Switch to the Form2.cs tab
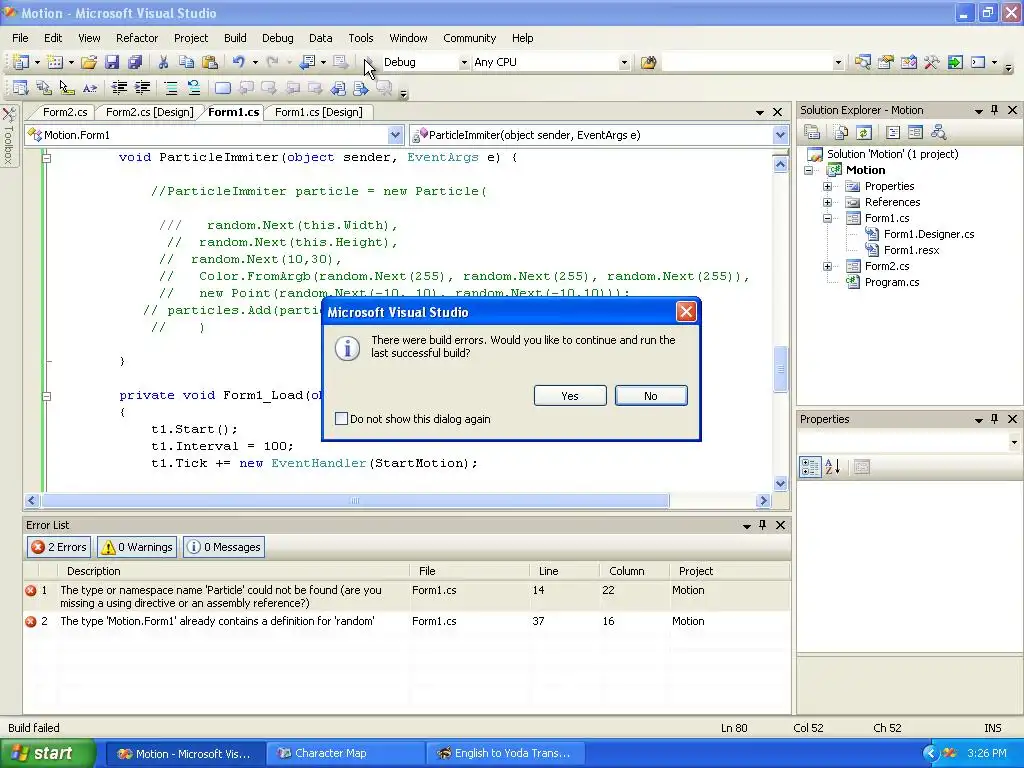 pyautogui.click(x=65, y=112)
